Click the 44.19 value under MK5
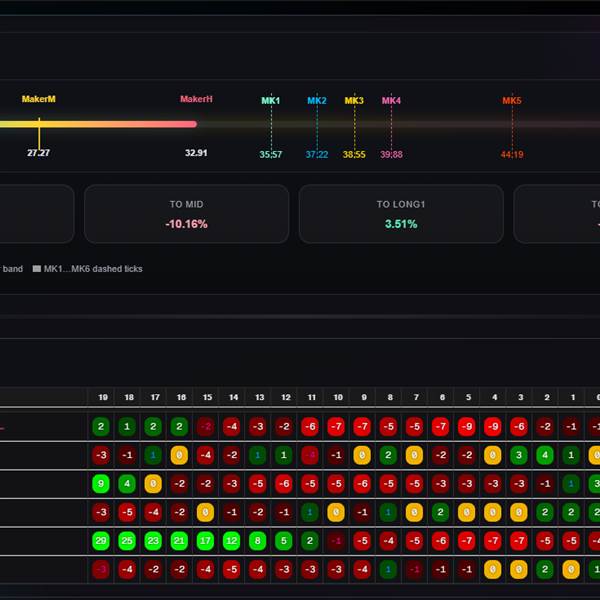The image size is (600, 600). coord(512,154)
